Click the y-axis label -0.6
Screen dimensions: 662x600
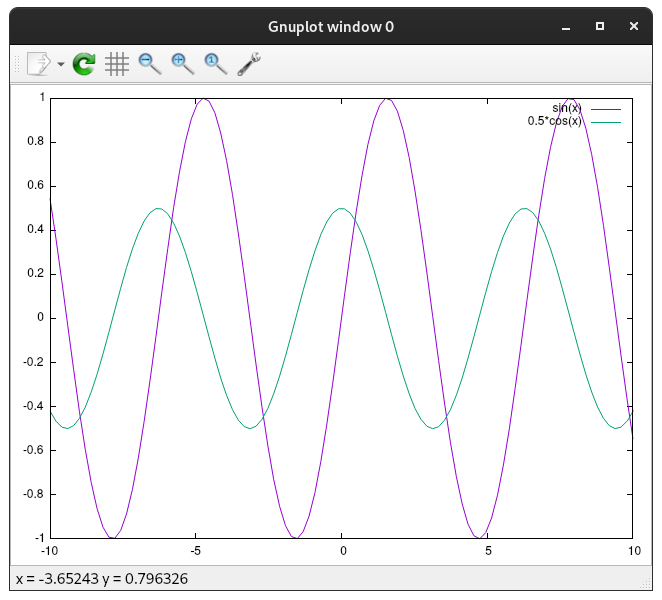pyautogui.click(x=33, y=450)
